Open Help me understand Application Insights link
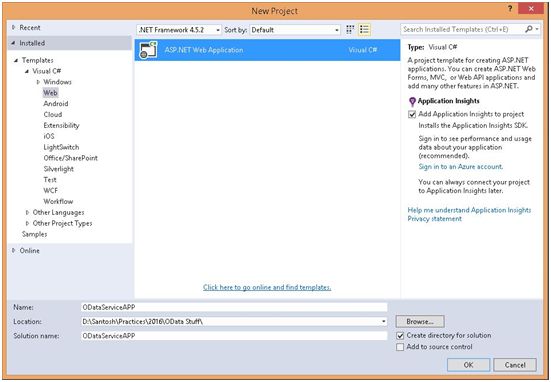 tap(469, 210)
